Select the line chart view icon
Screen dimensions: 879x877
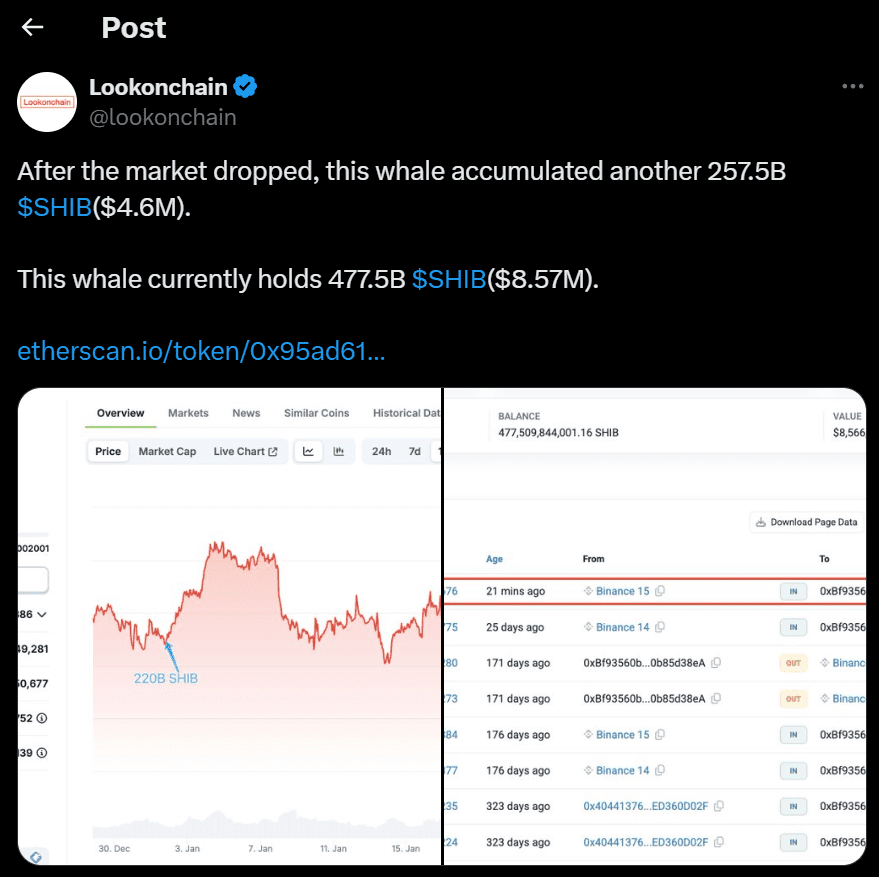[309, 450]
